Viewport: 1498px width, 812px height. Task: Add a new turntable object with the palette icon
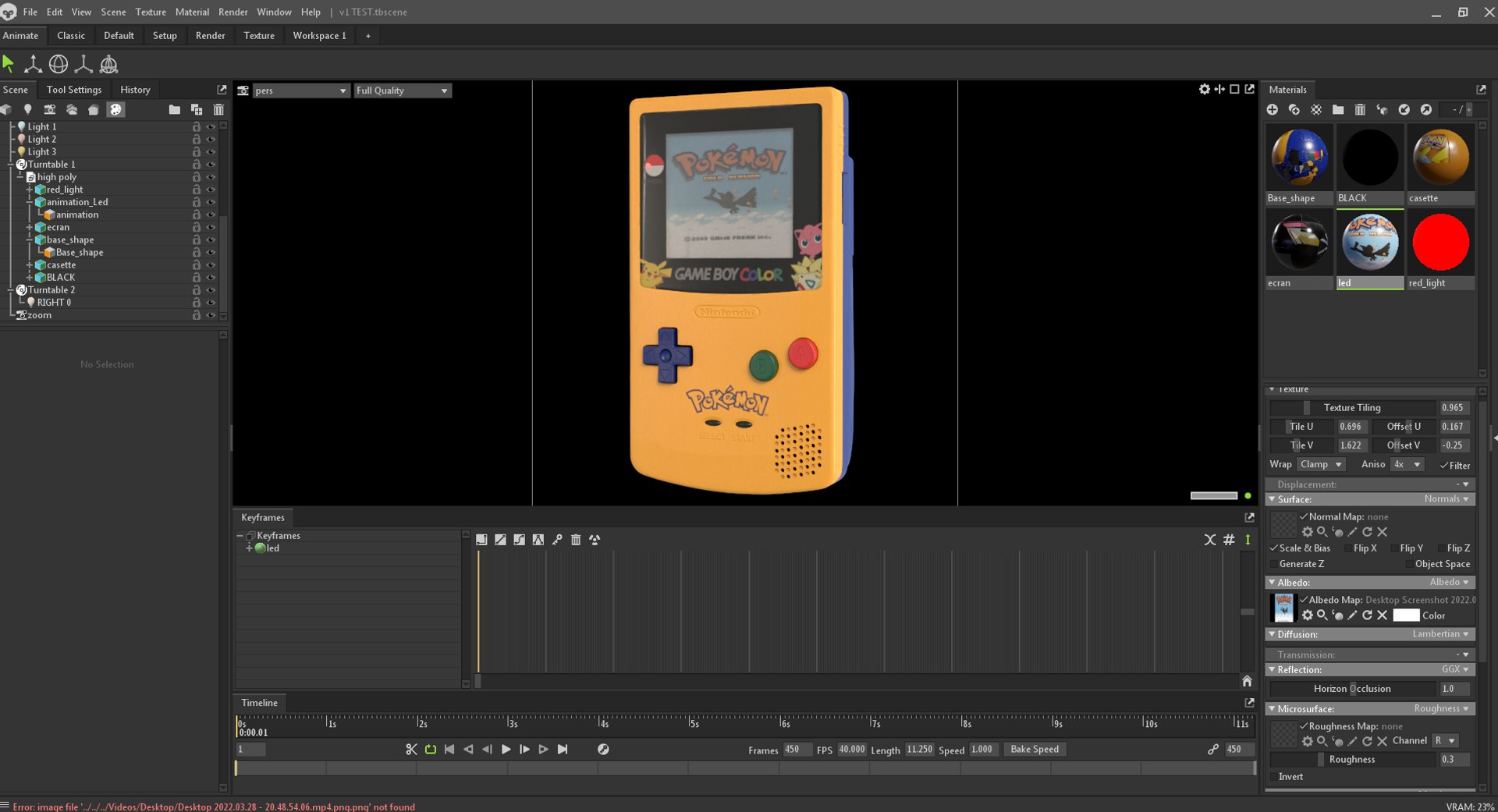click(115, 110)
